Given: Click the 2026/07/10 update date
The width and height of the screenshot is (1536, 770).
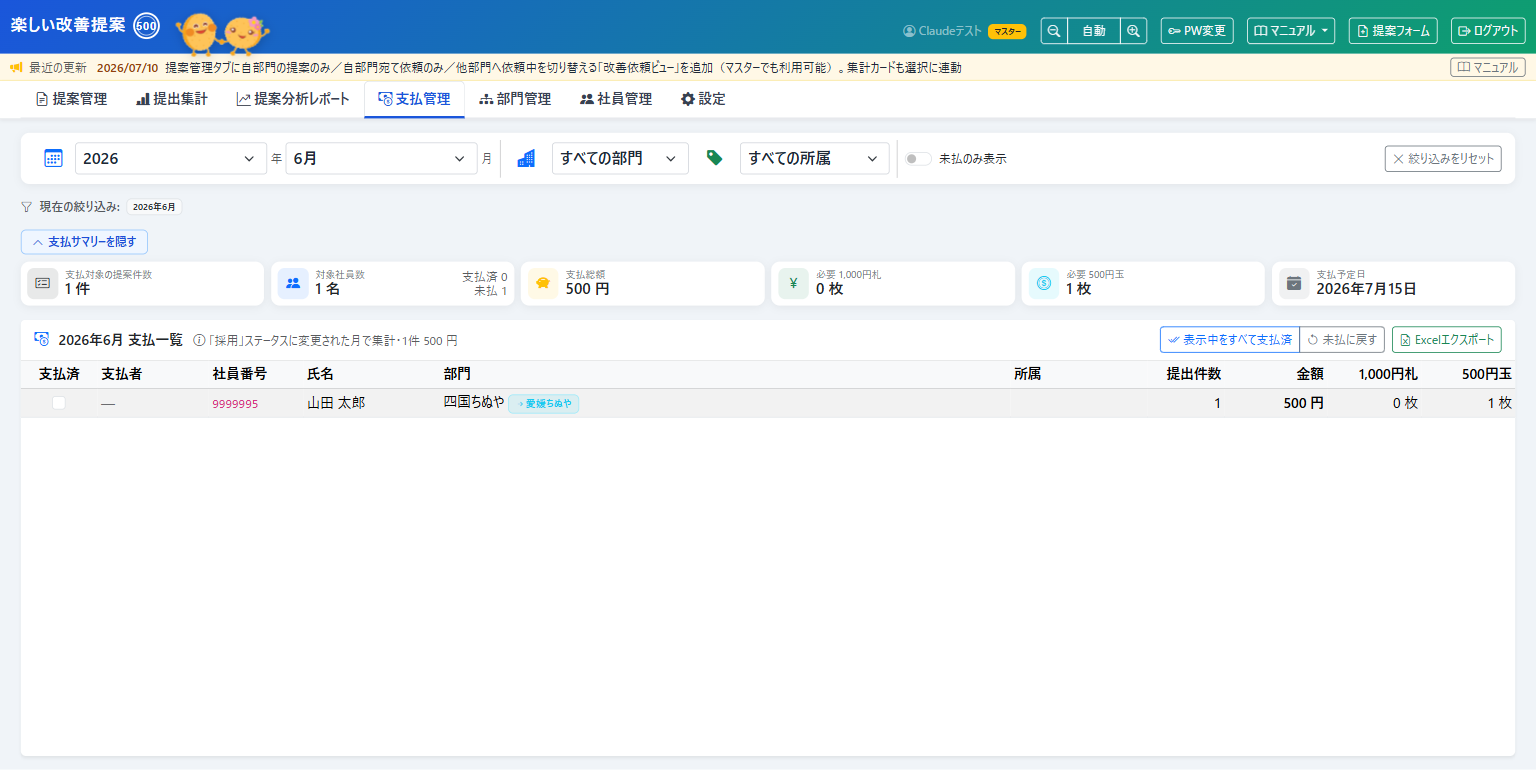Looking at the screenshot, I should (x=127, y=68).
